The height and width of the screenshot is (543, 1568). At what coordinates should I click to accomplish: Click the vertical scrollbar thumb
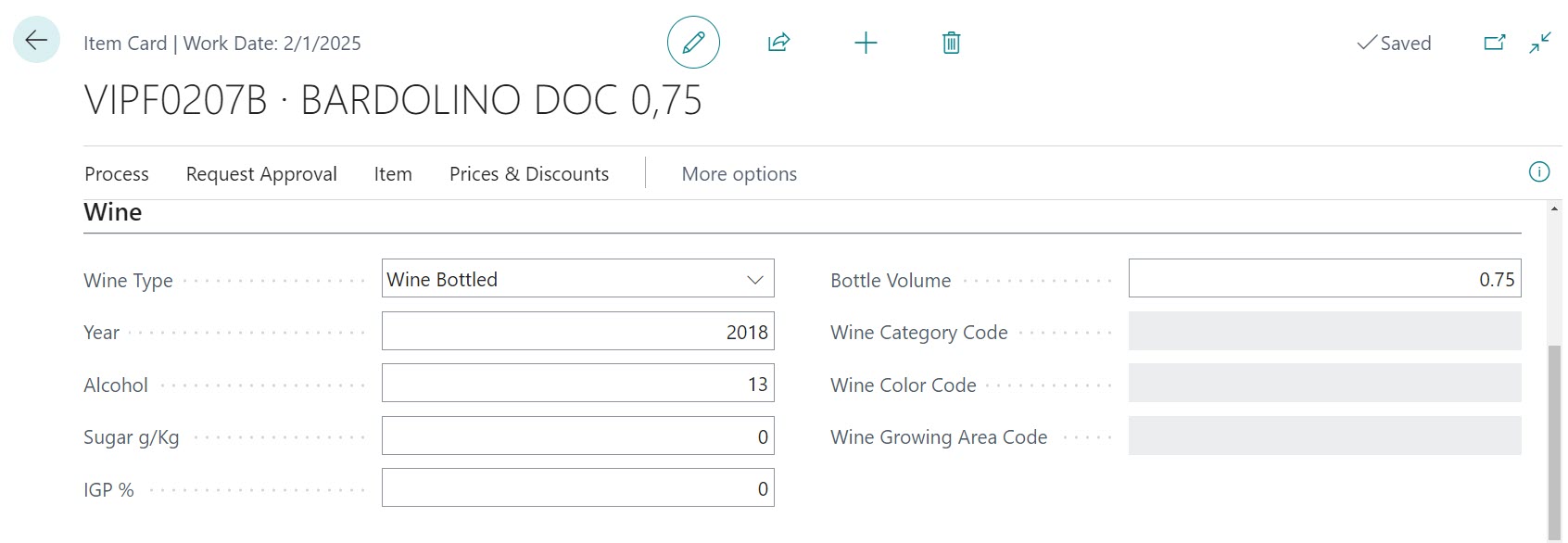coord(1553,436)
